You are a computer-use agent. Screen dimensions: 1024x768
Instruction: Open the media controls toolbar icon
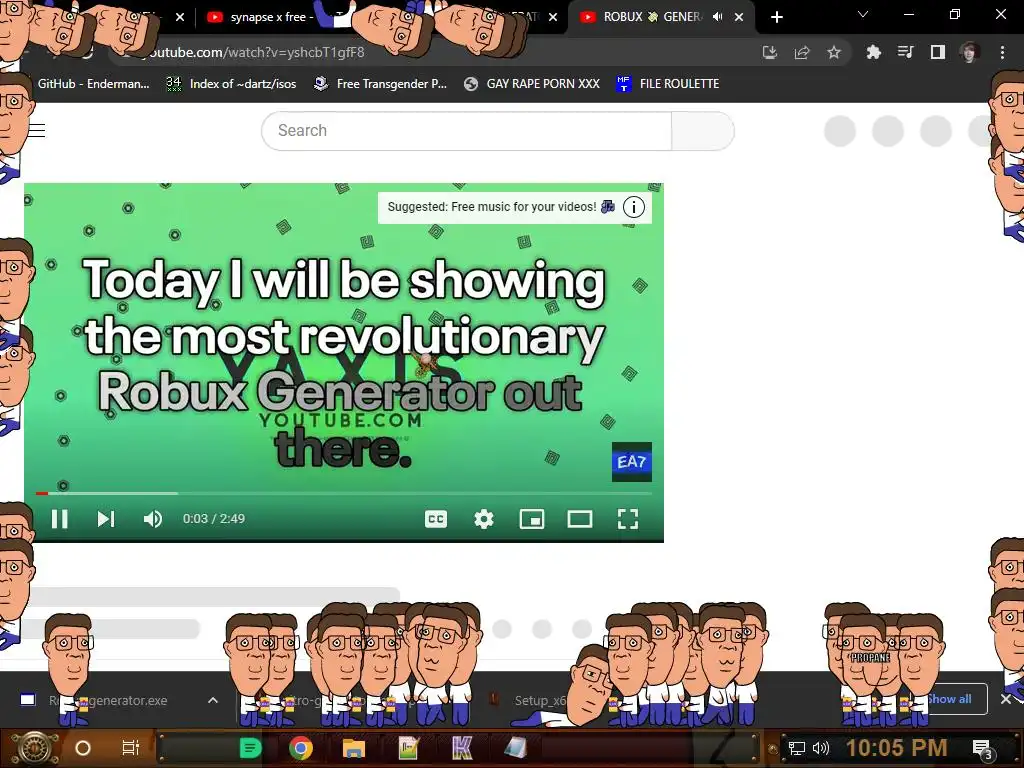905,52
